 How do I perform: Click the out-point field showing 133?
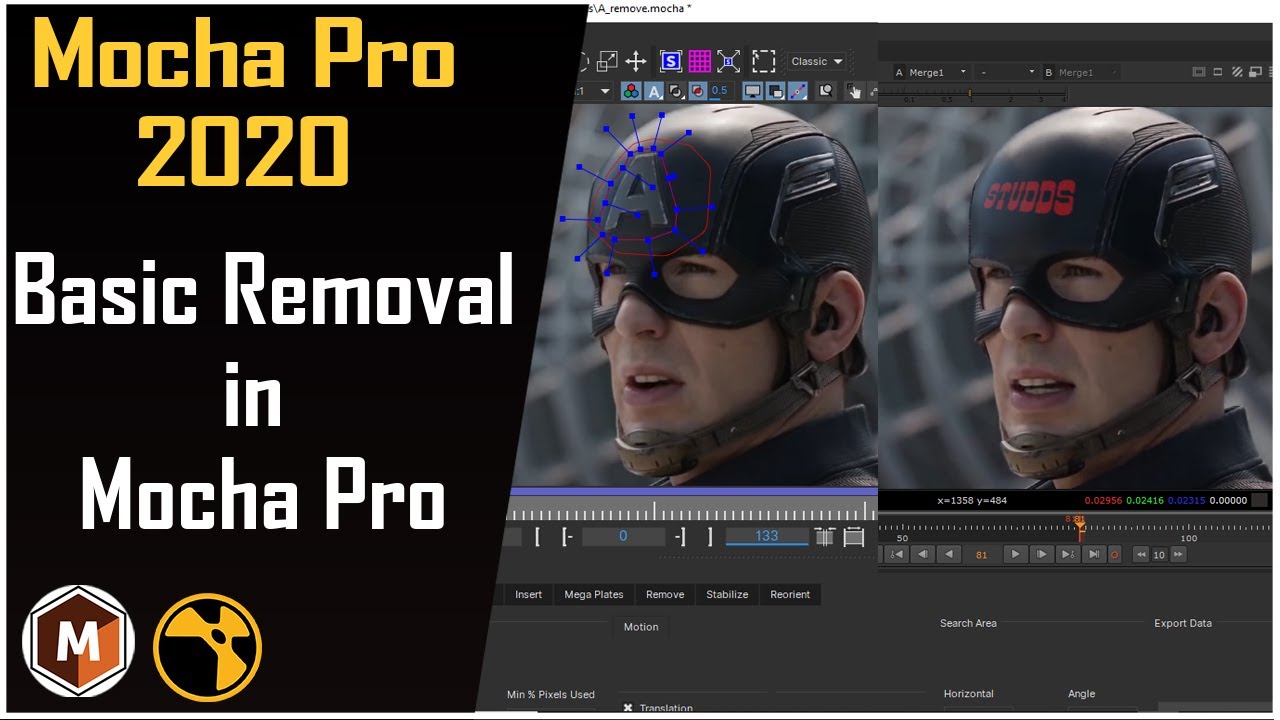coord(767,536)
